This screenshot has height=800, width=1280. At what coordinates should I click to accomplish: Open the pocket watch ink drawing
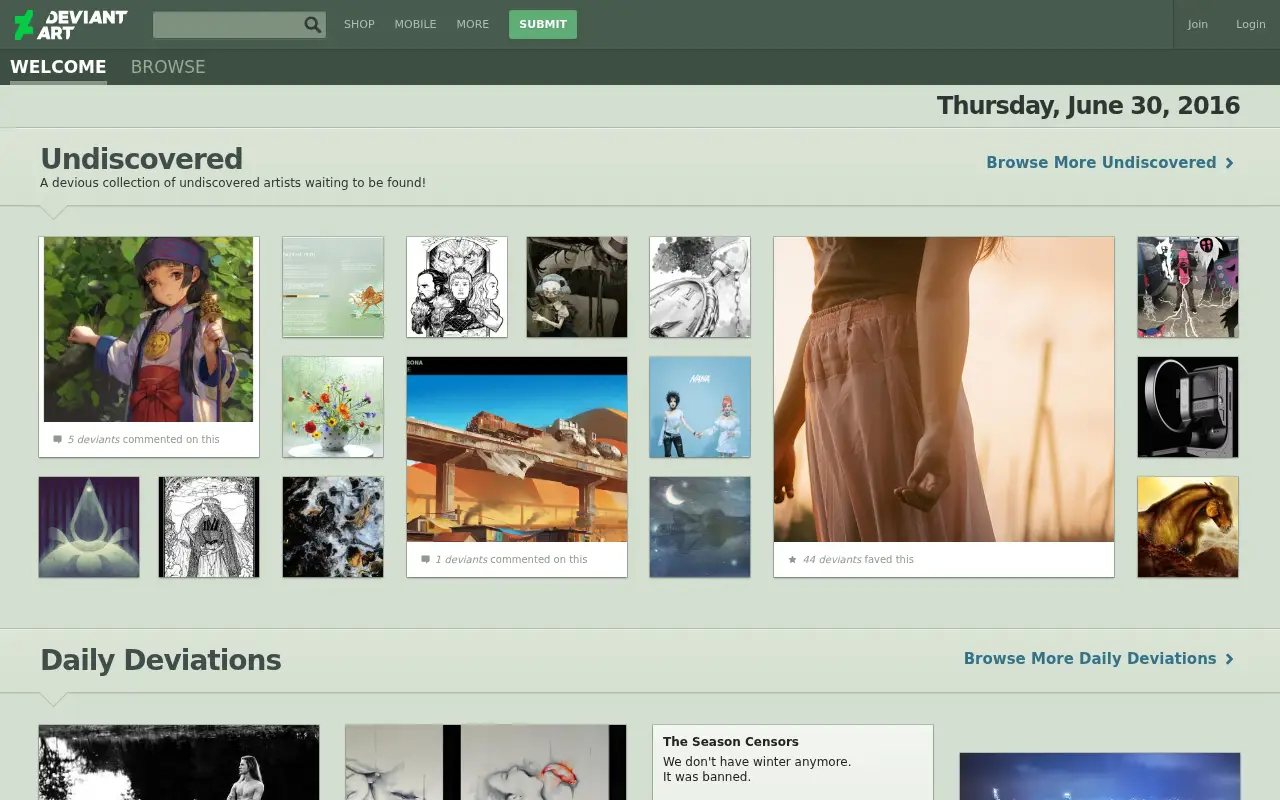[700, 287]
